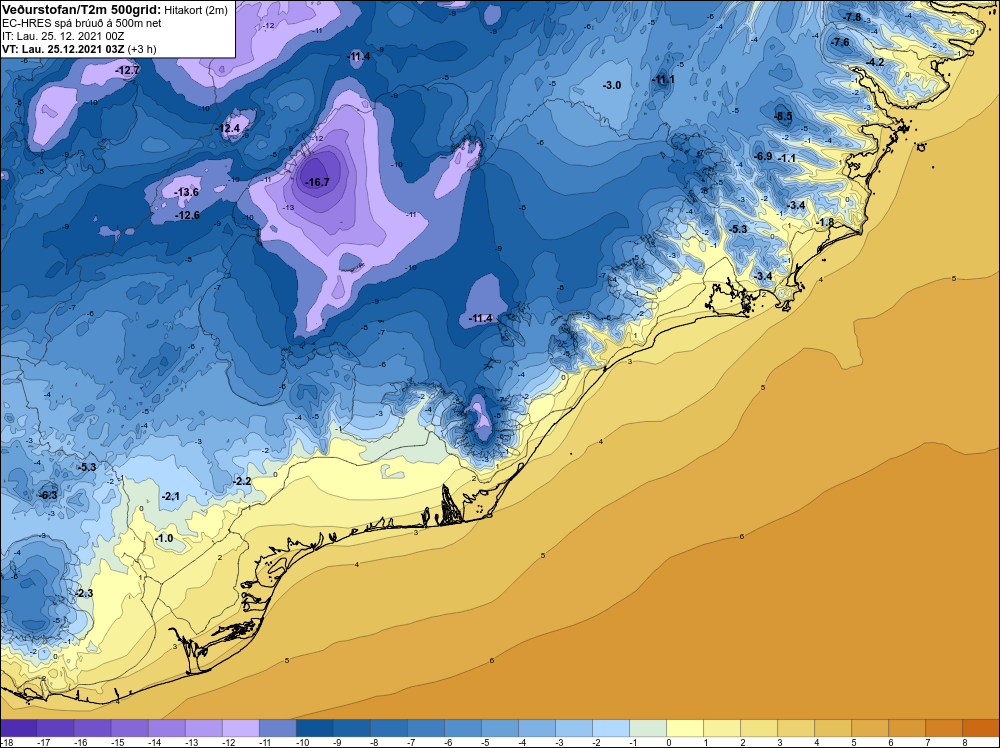1000x748 pixels.
Task: Click the Veðurstofan/T2m 500grid title text
Action: [x=81, y=9]
